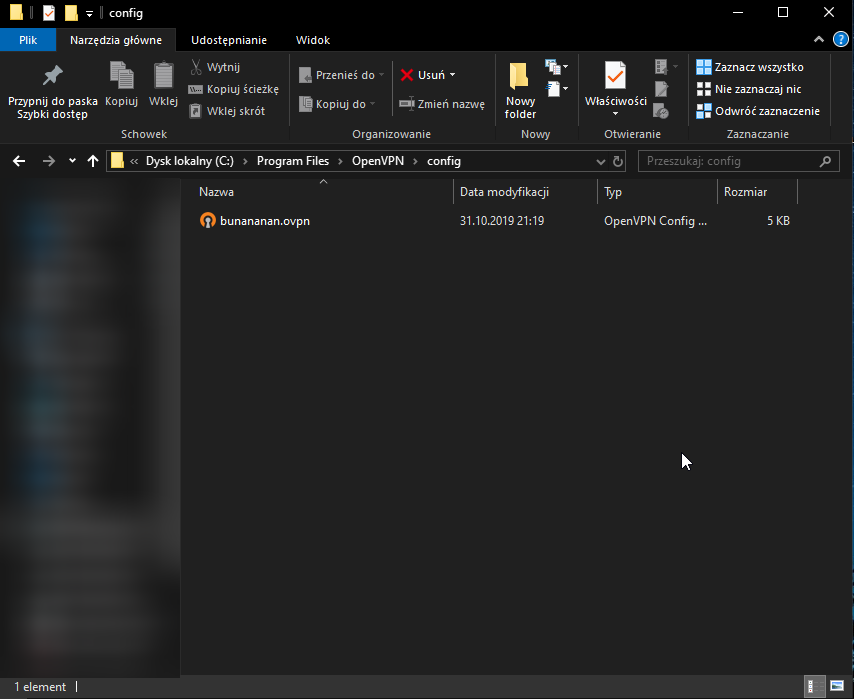Switch to details view in status bar
The width and height of the screenshot is (854, 699).
(815, 687)
